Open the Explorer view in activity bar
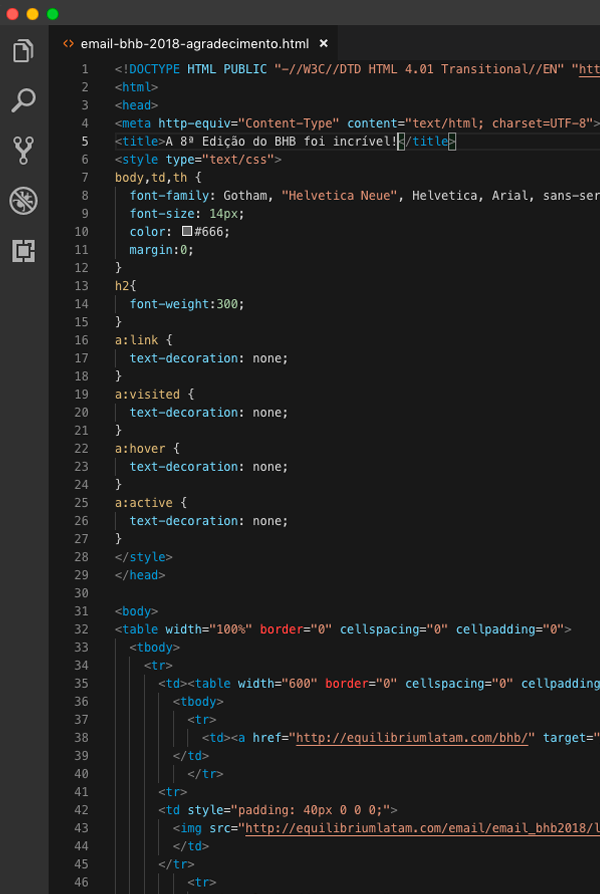600x894 pixels. click(23, 51)
